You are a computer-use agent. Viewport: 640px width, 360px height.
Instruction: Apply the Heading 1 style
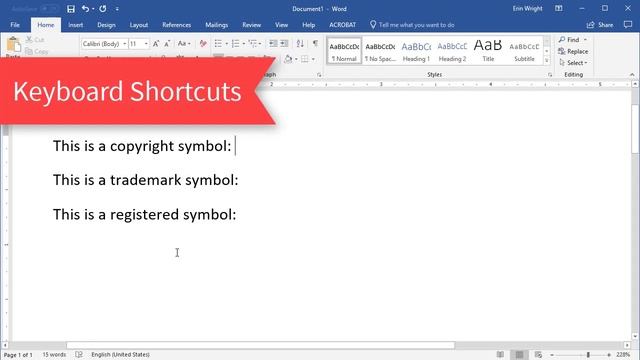click(416, 51)
